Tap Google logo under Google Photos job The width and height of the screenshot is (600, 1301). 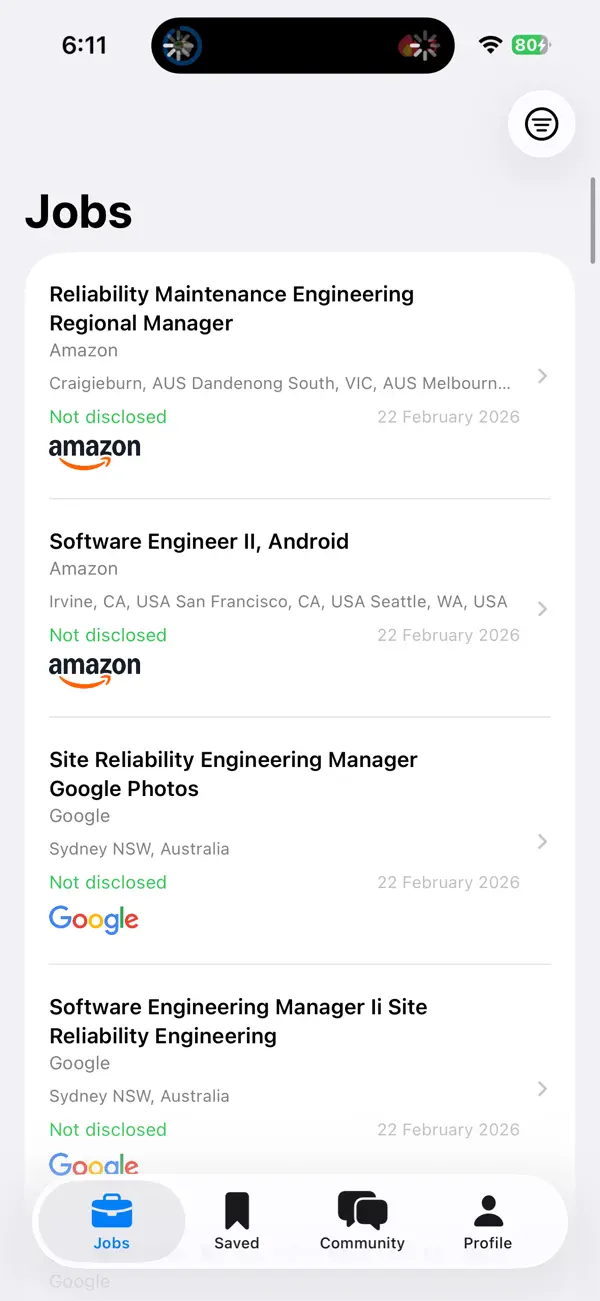point(94,920)
